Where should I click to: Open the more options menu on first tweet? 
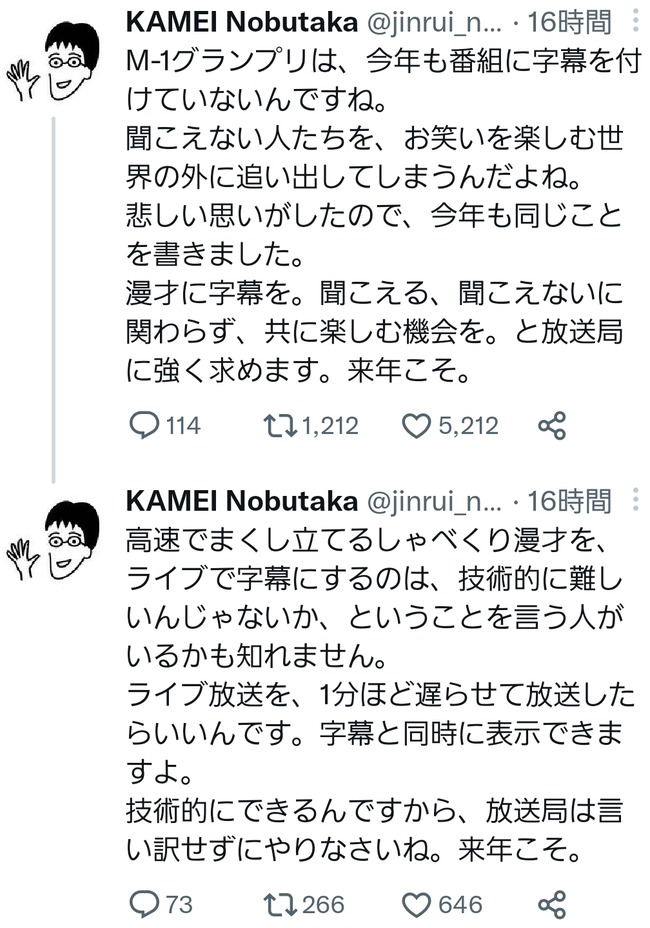point(635,21)
